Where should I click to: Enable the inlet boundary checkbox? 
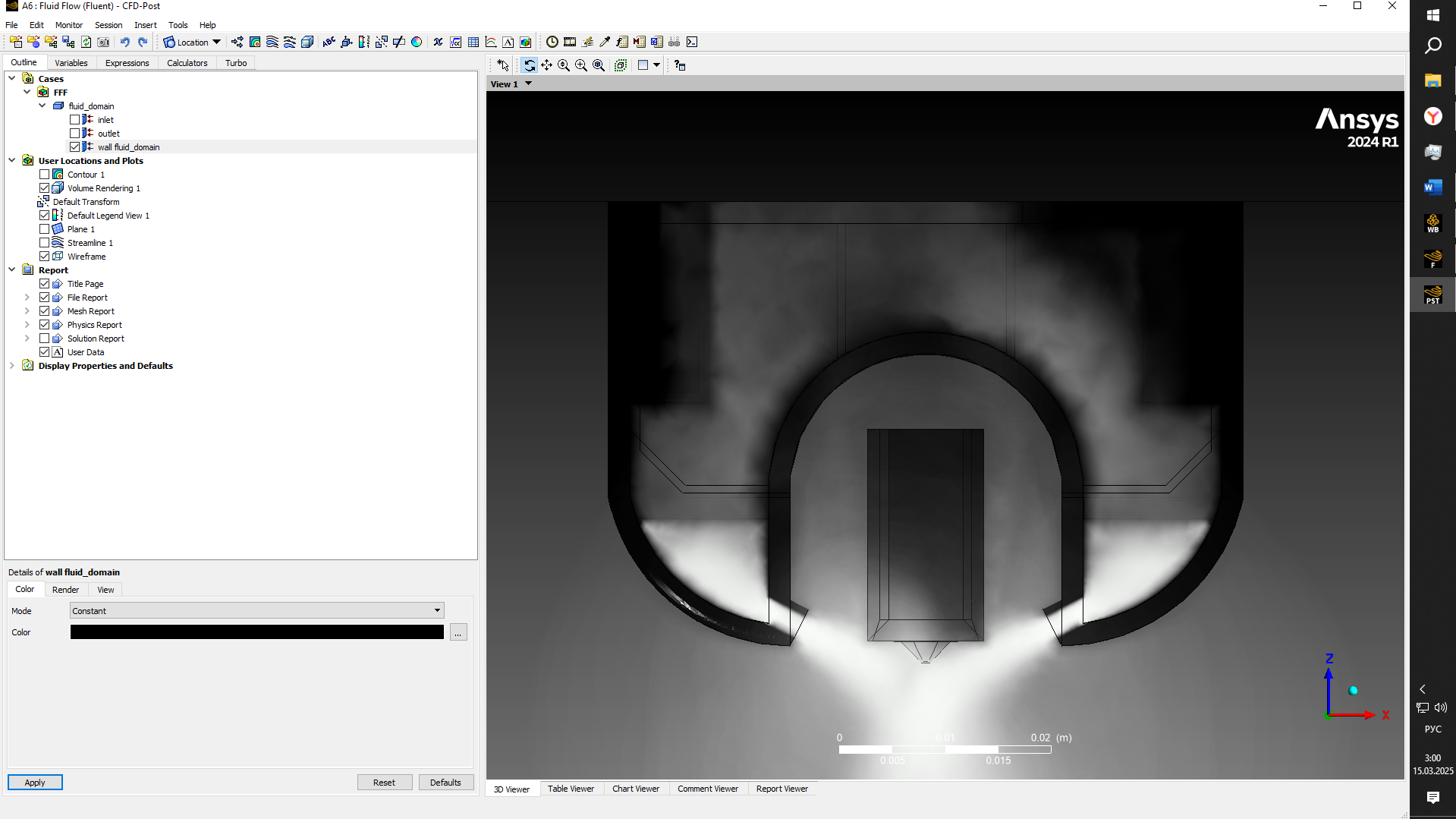(74, 120)
